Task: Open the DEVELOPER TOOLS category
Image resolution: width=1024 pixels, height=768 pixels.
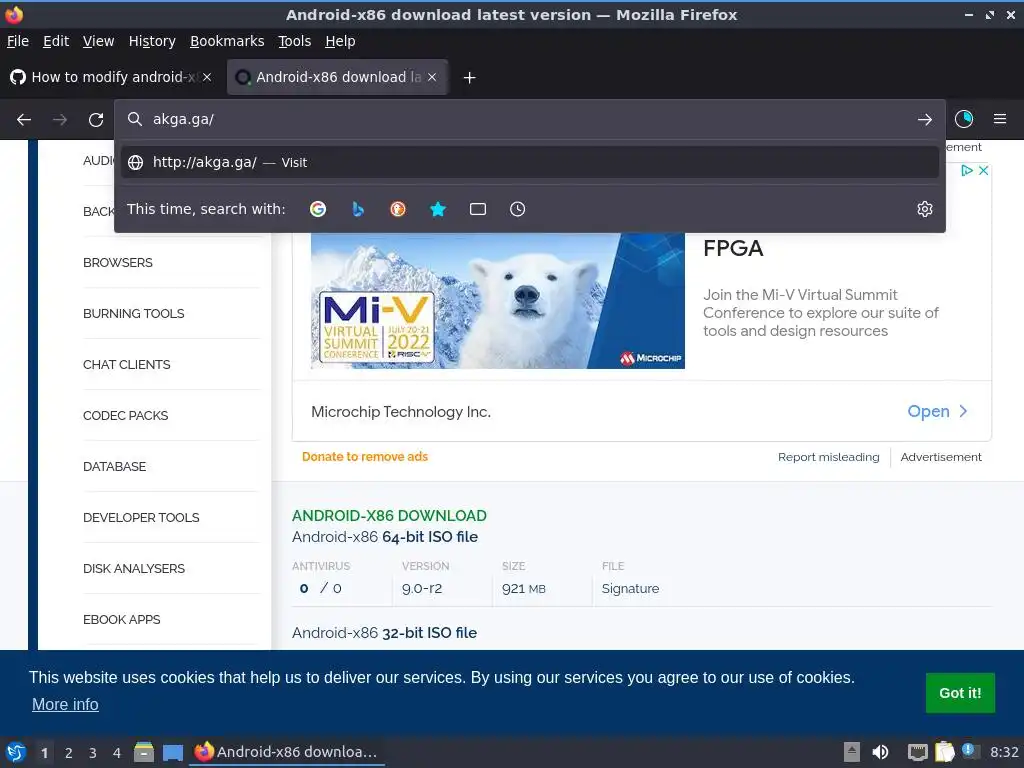Action: [141, 517]
